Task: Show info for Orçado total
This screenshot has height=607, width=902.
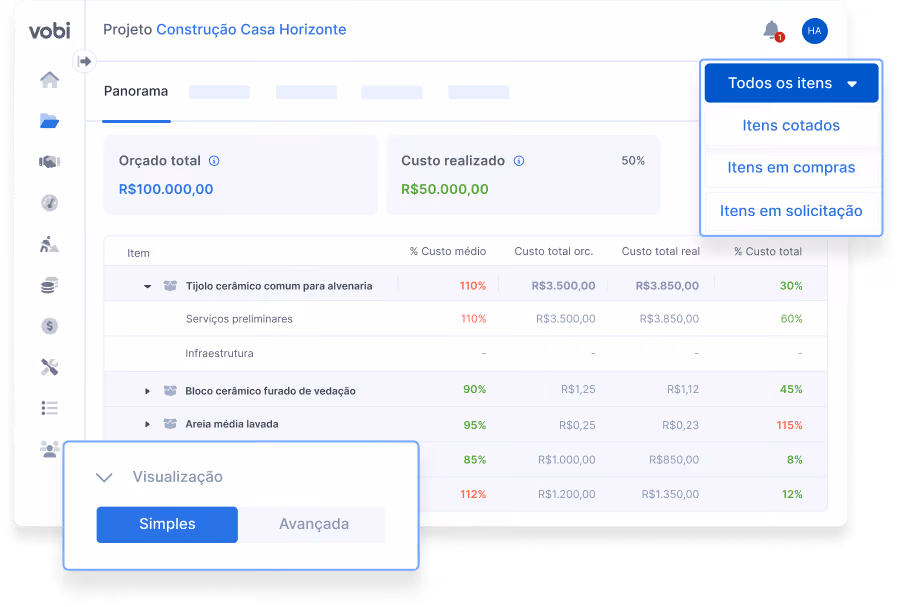Action: (x=214, y=161)
